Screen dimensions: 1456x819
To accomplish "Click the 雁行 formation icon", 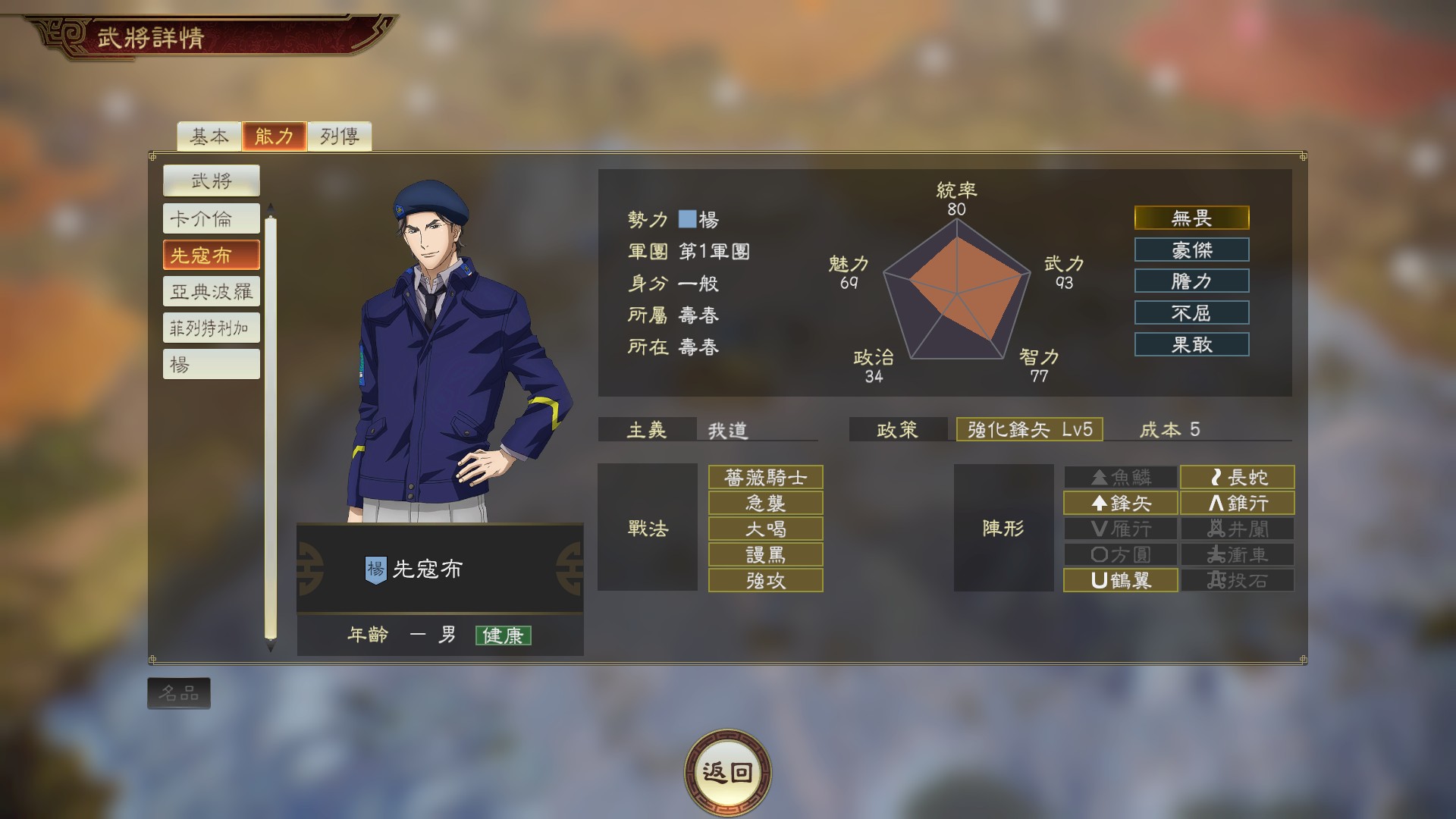I will 1121,529.
